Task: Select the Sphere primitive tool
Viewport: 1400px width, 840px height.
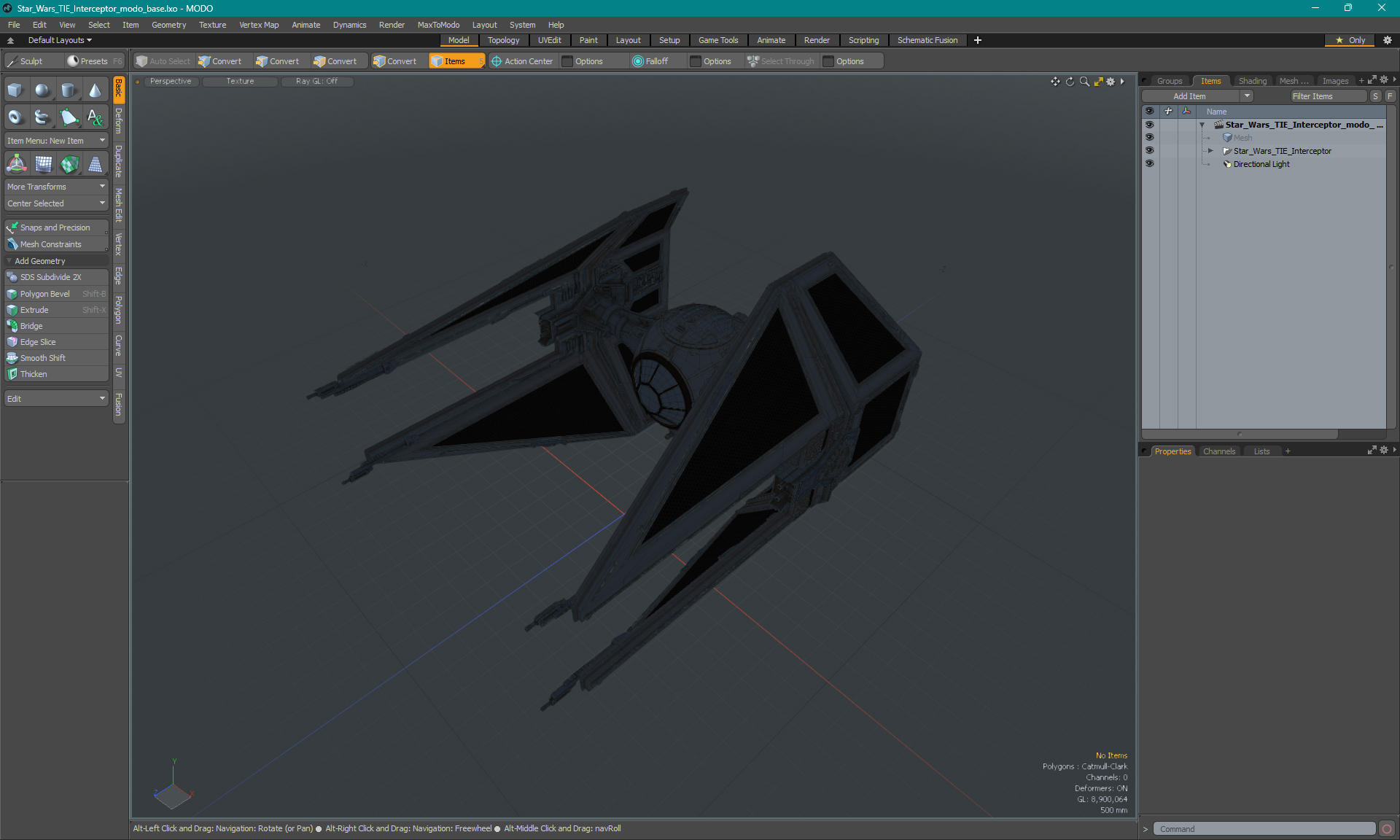Action: click(43, 90)
